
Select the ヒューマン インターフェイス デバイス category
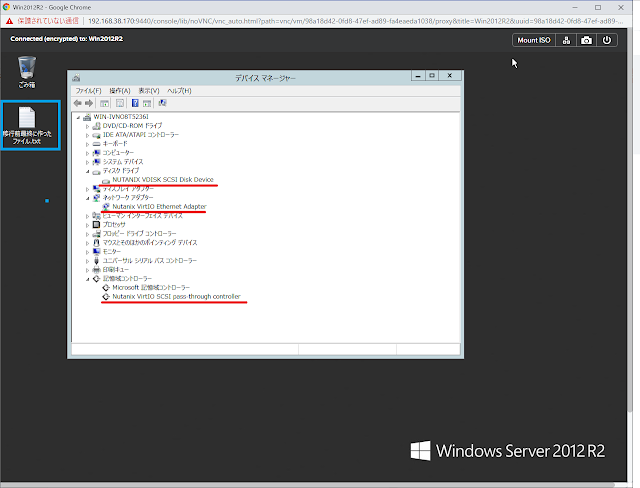pos(142,215)
